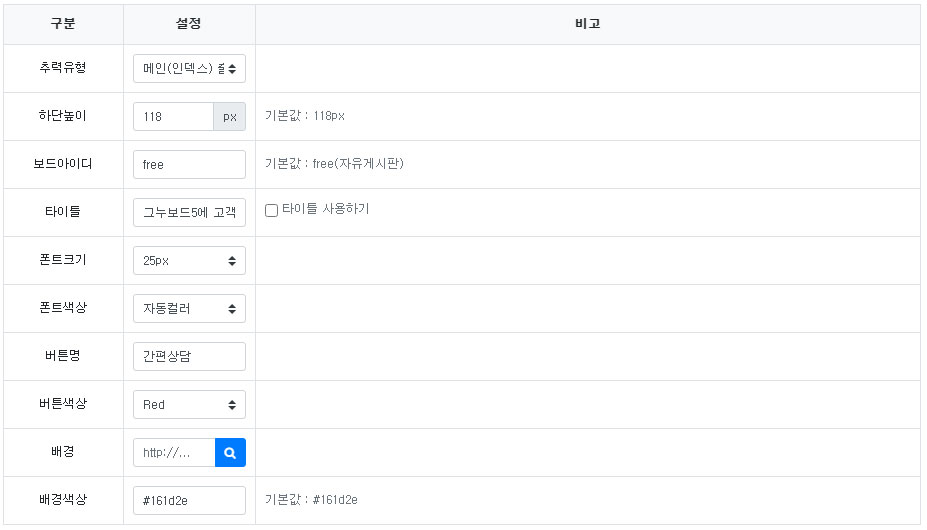927x530 pixels.
Task: Click the 구분 column header
Action: tap(63, 24)
